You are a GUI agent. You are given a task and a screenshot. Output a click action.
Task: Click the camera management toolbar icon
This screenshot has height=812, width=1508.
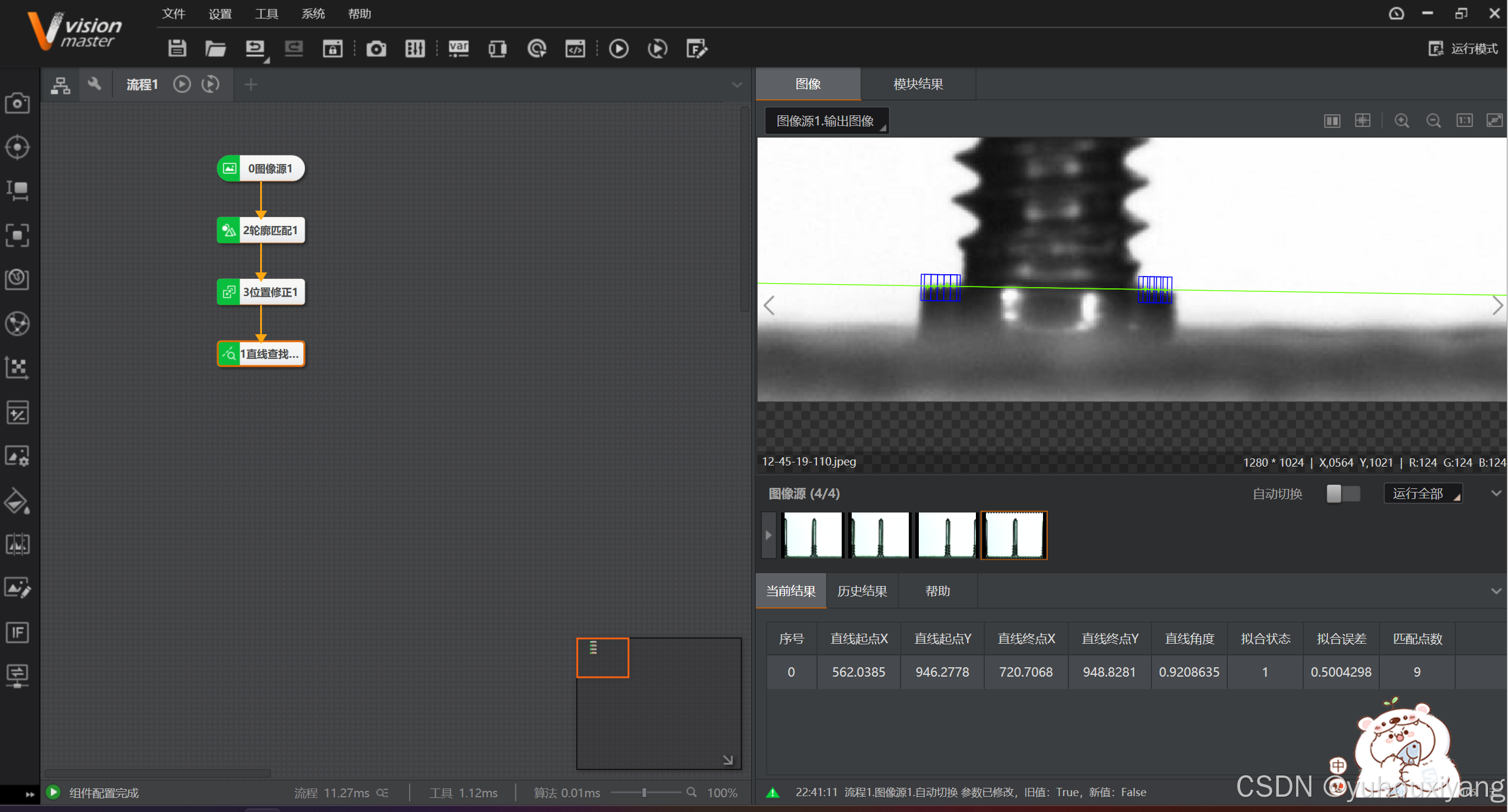pos(376,49)
